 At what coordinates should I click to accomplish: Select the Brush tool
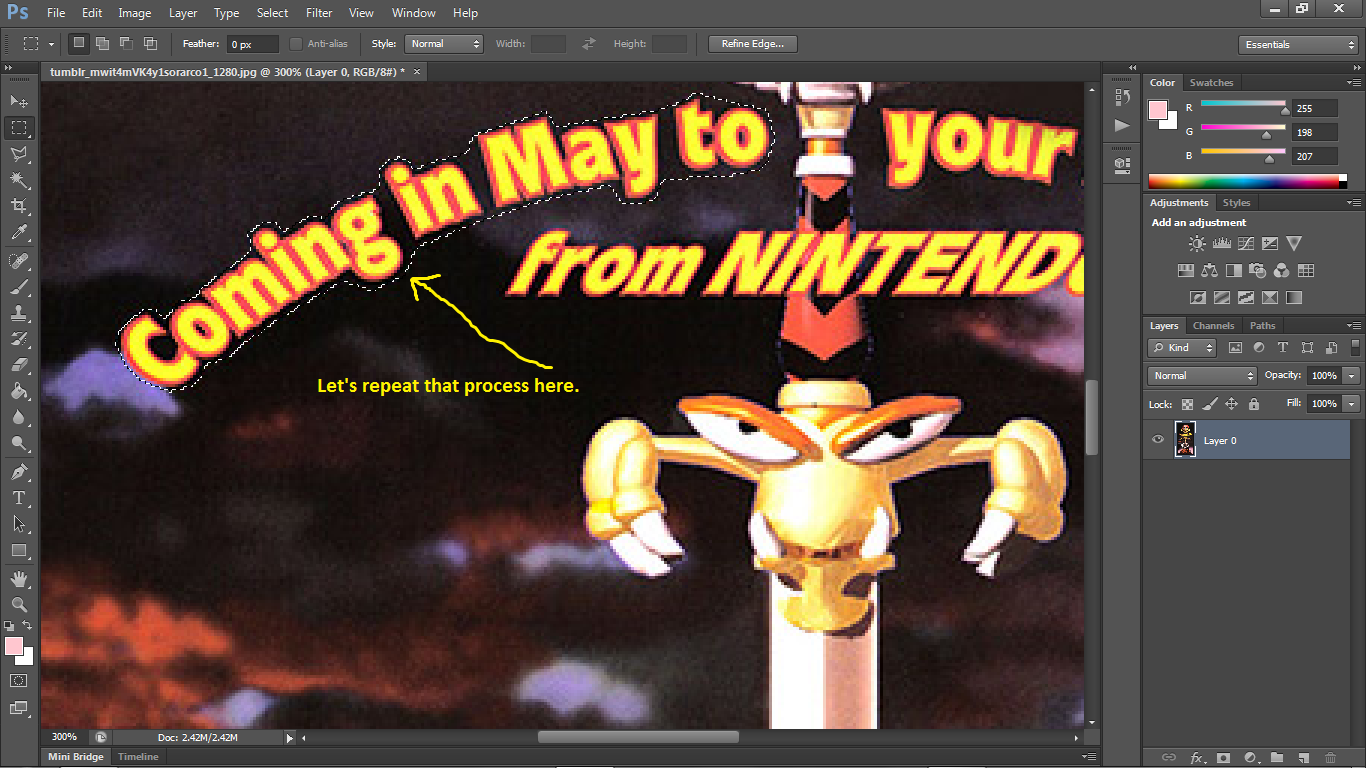pos(19,287)
